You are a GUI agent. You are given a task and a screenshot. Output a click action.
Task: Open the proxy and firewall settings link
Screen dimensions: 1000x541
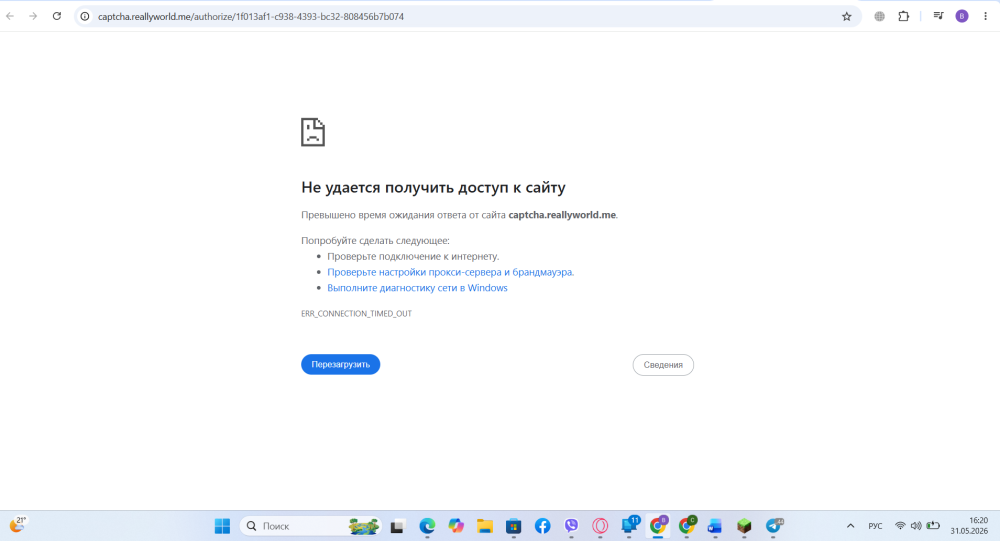(451, 272)
